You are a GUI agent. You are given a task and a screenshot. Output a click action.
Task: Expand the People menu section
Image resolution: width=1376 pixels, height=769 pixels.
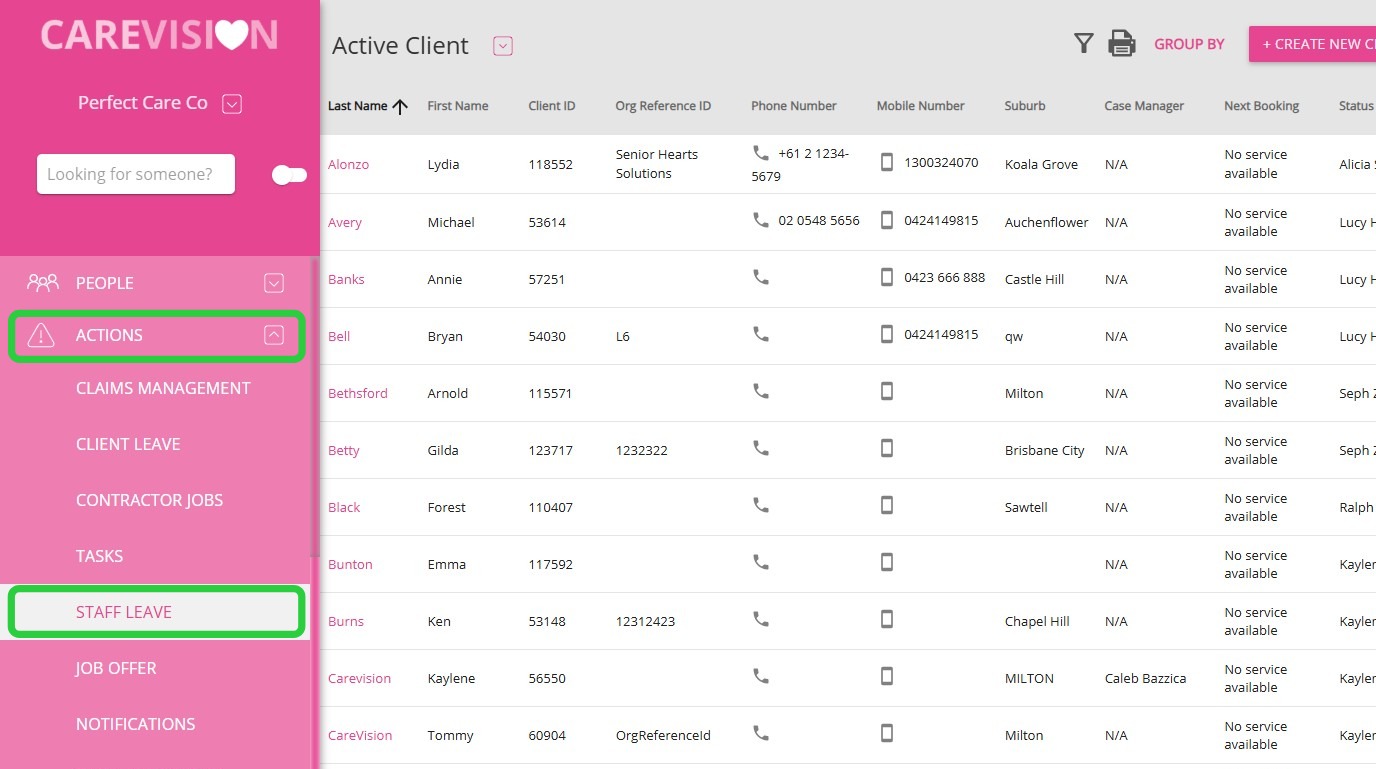273,283
